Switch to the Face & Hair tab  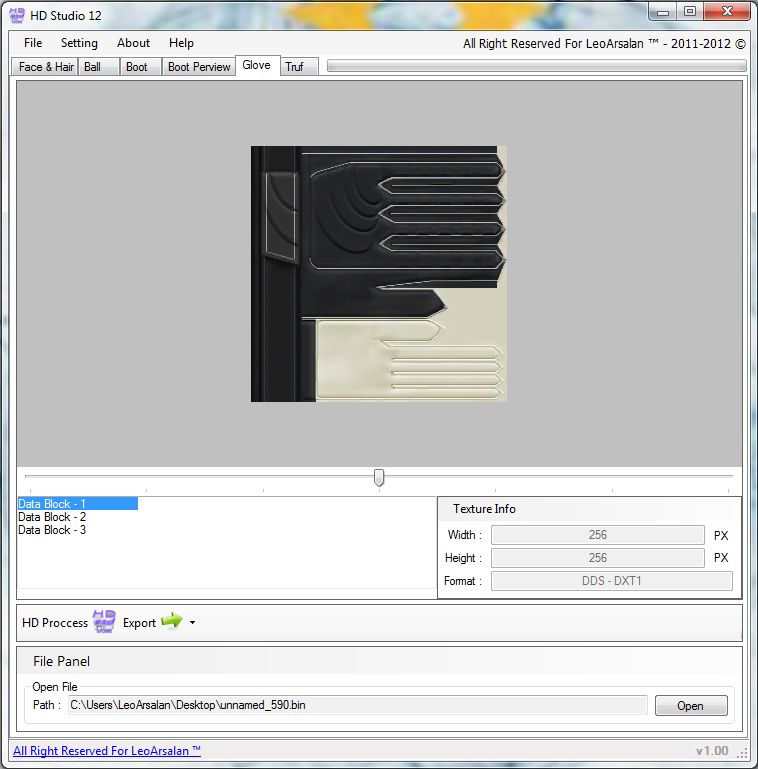tap(46, 67)
